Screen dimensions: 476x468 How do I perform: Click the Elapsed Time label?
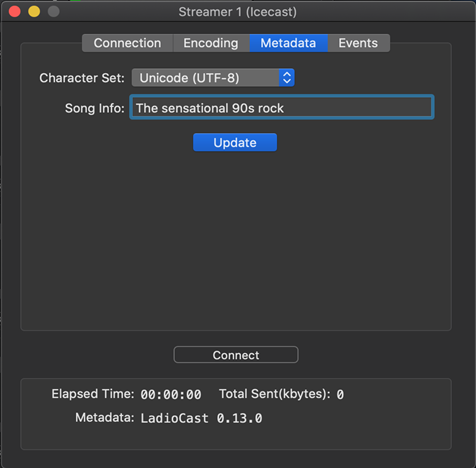tap(93, 394)
